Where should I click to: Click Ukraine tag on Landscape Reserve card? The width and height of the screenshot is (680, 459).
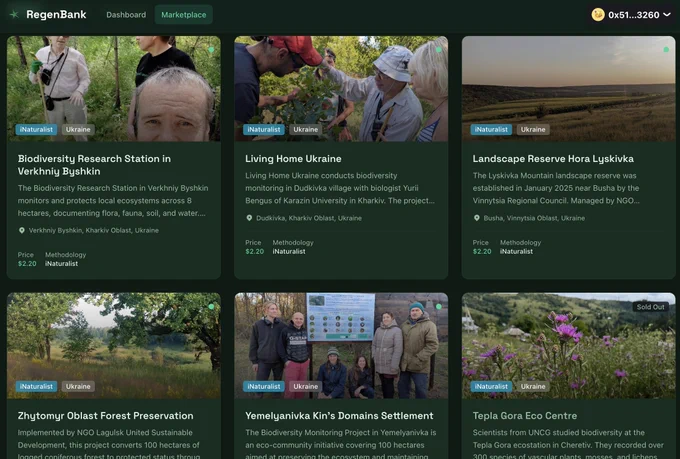[x=533, y=129]
